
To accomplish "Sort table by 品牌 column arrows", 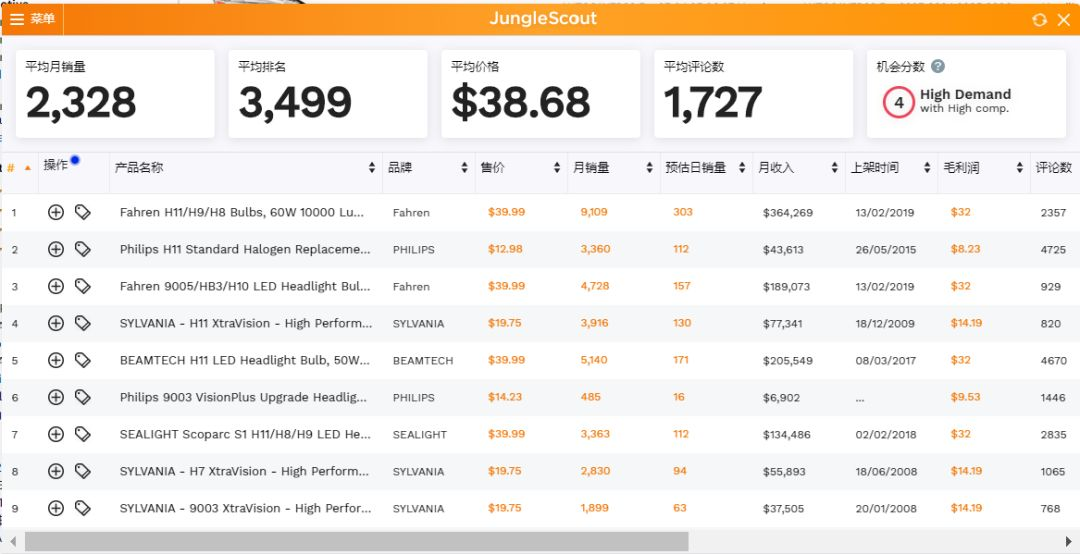I will 464,167.
